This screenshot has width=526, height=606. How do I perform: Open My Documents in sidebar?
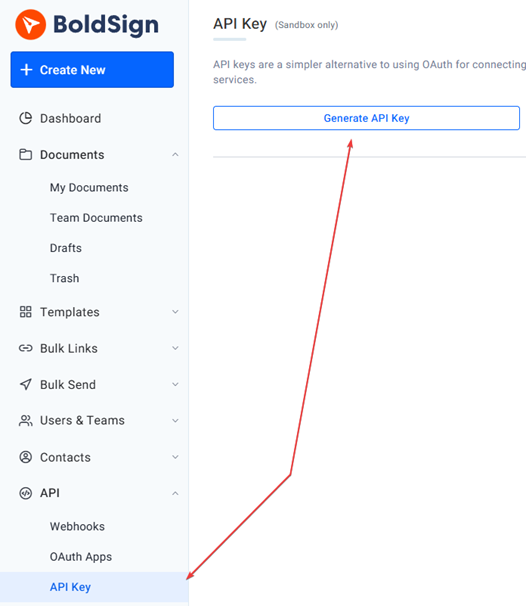pos(89,188)
